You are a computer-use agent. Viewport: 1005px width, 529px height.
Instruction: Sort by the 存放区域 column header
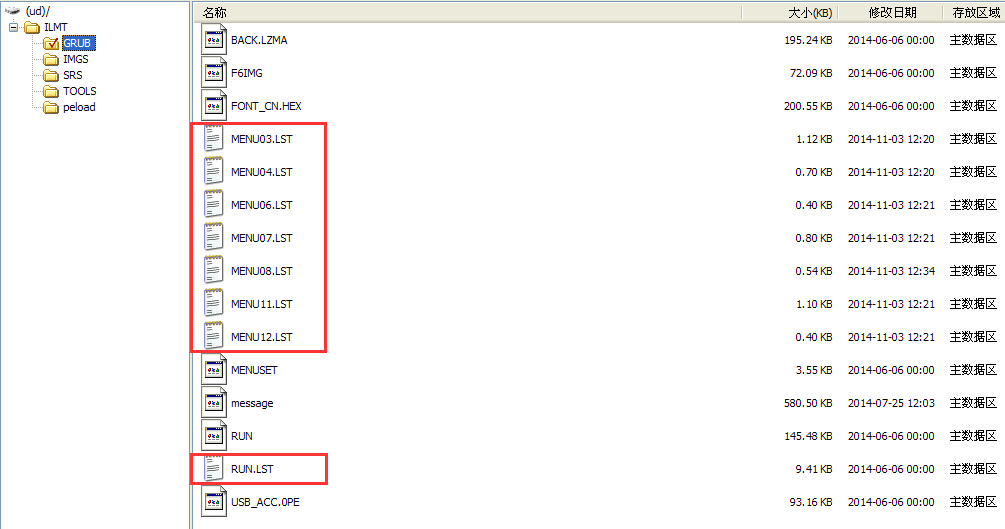click(x=975, y=12)
